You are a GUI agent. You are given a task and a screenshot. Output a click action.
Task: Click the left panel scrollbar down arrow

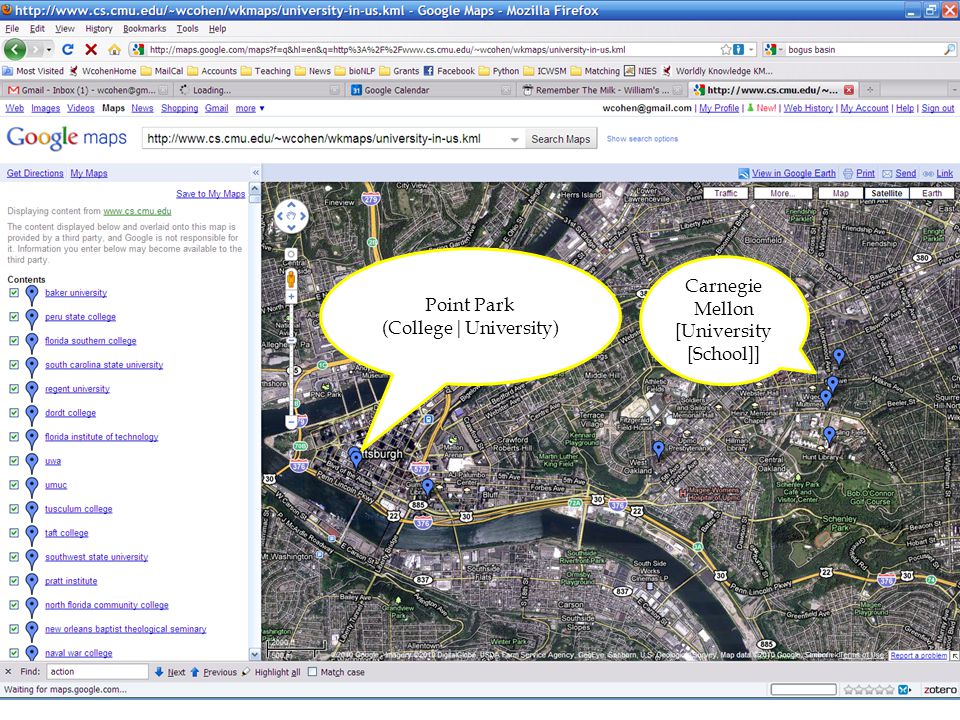click(x=255, y=654)
